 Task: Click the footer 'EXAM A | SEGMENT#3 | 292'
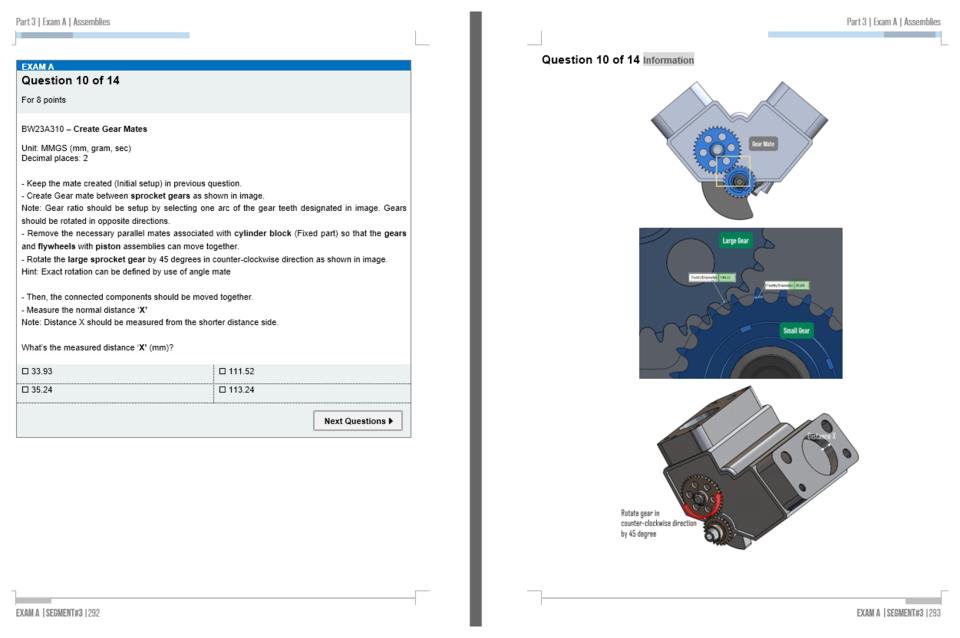tap(58, 612)
